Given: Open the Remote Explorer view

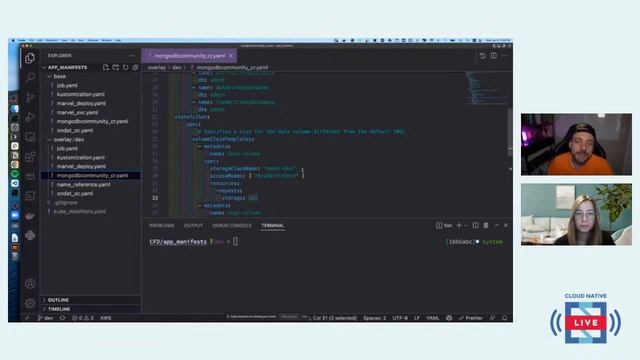Looking at the screenshot, I should click(x=30, y=137).
